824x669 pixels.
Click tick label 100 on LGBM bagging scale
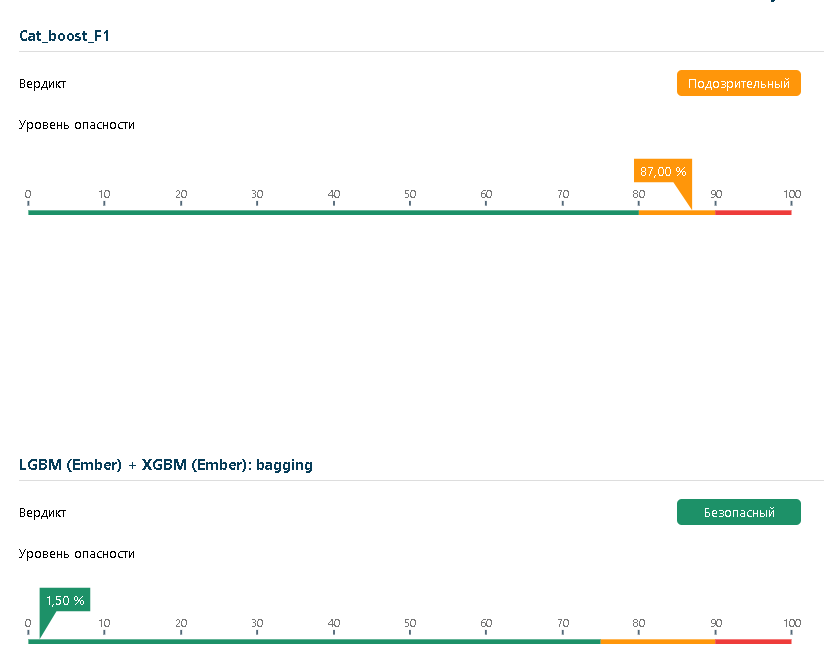pos(791,623)
